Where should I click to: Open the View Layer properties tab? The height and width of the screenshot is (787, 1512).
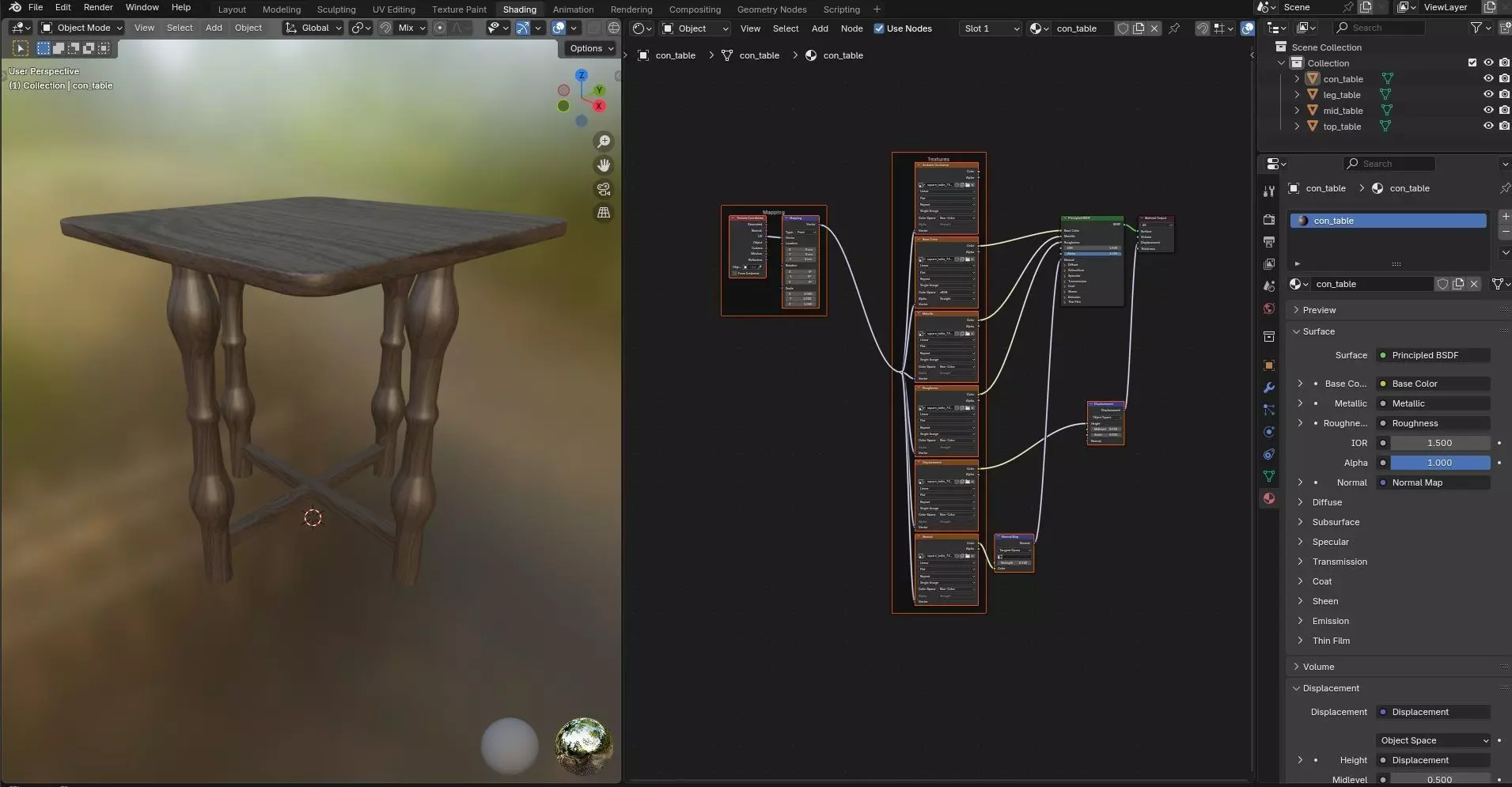click(1269, 264)
